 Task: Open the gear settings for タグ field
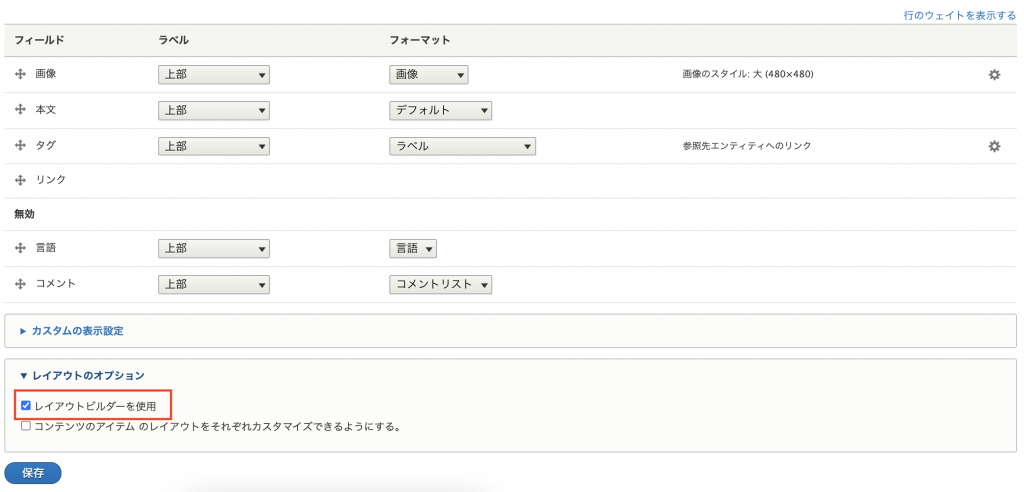994,146
